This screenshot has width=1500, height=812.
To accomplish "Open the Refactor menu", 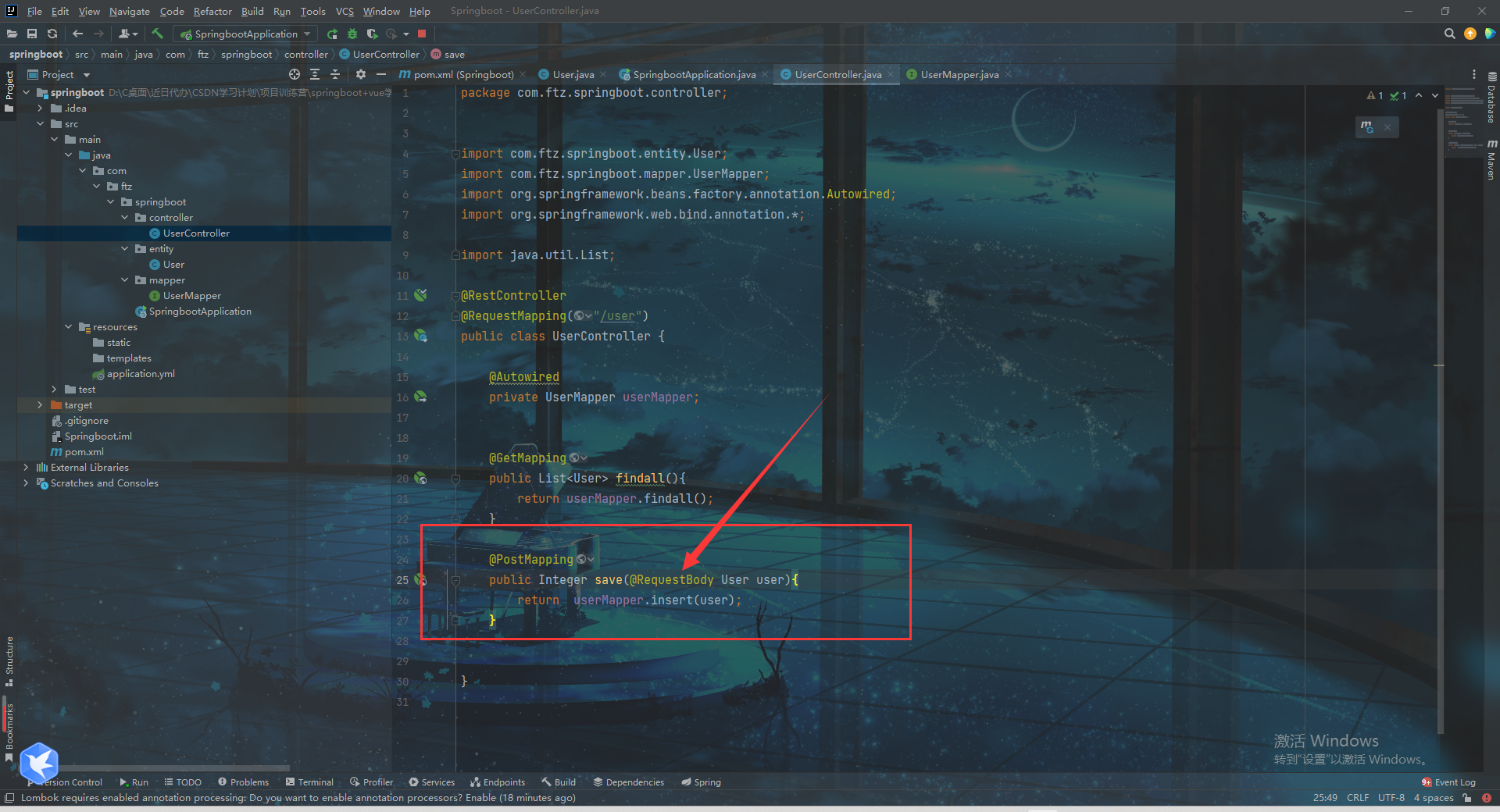I will [x=212, y=11].
